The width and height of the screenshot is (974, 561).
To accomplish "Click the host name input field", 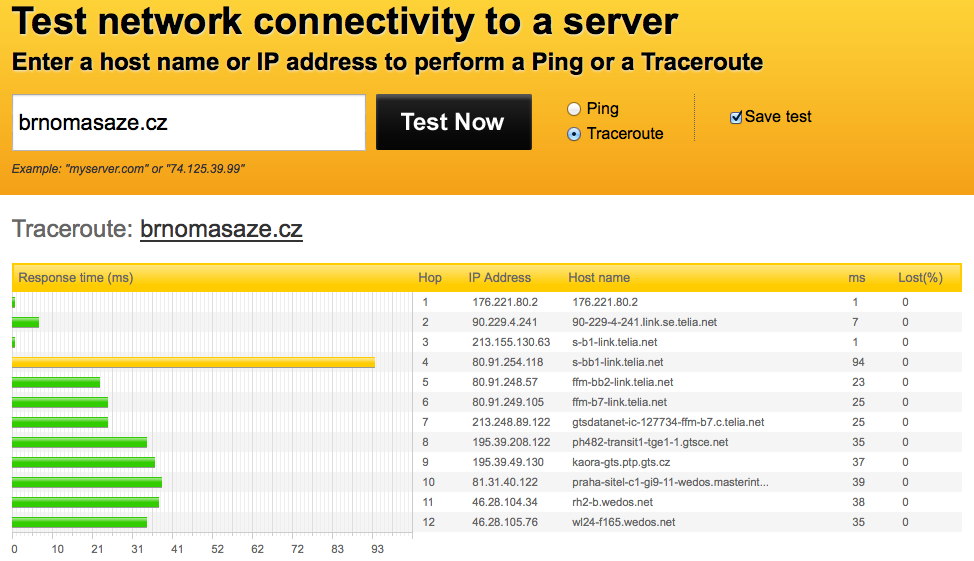I will 188,123.
